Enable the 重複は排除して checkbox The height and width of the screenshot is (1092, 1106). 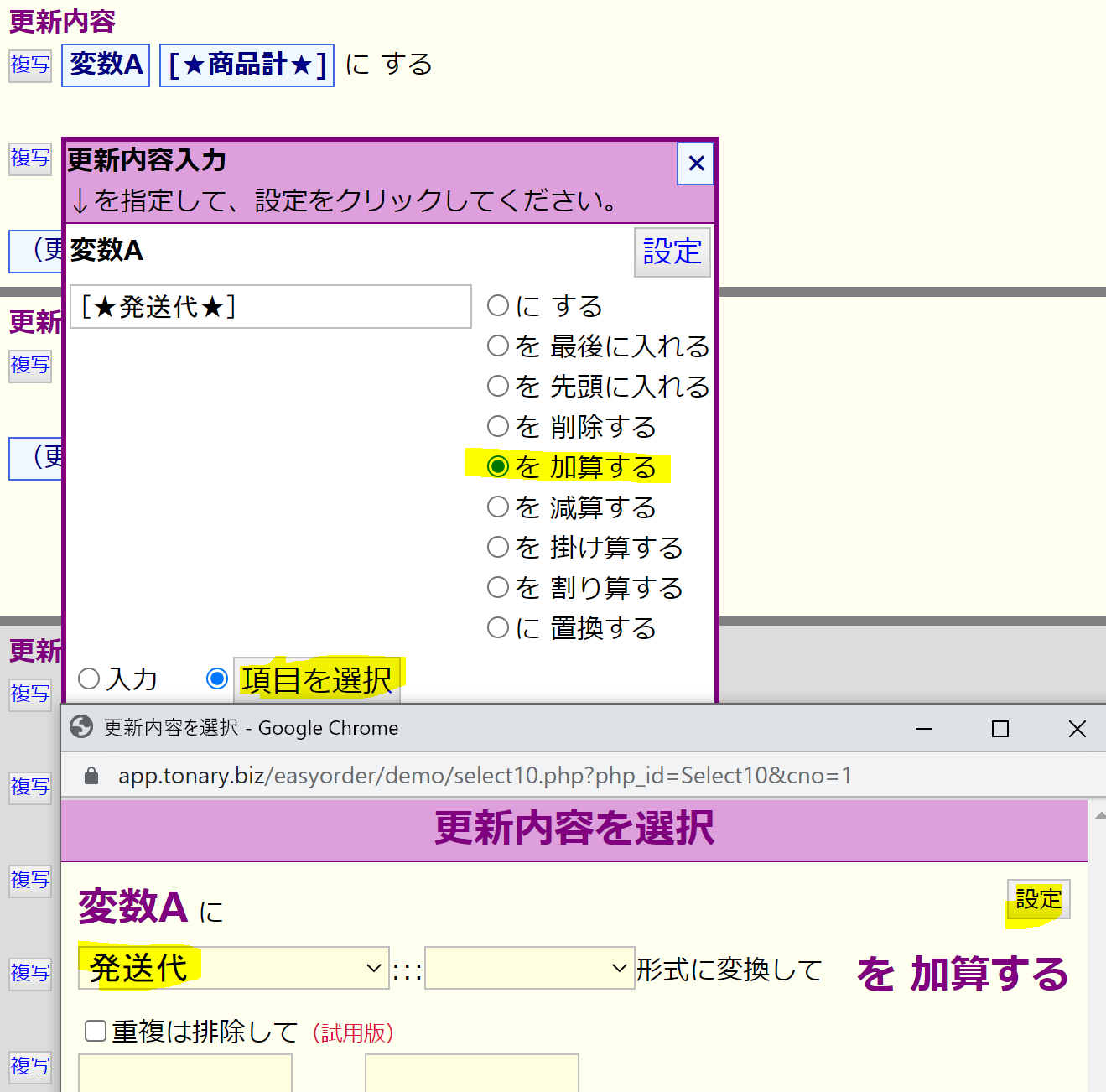click(96, 1031)
